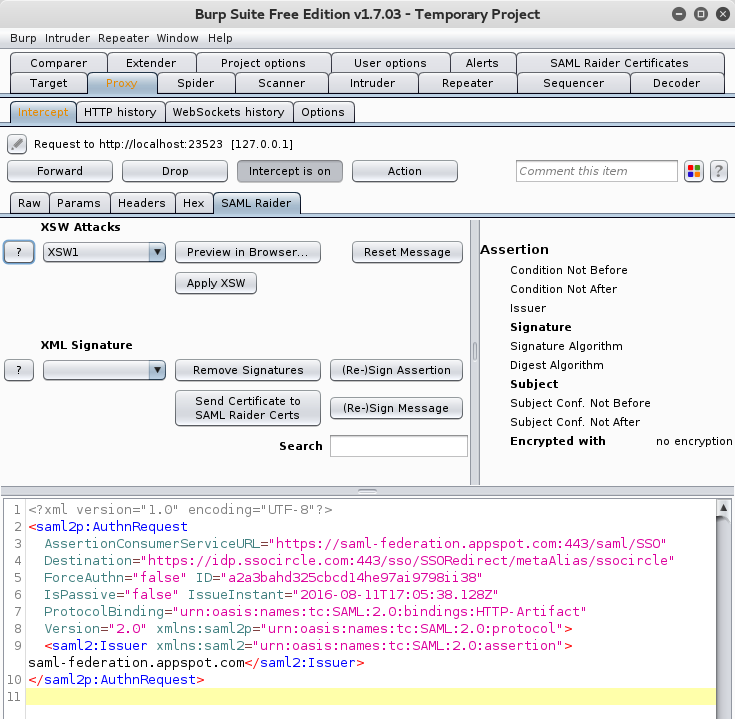Open the proxy Options sub-tab

323,112
